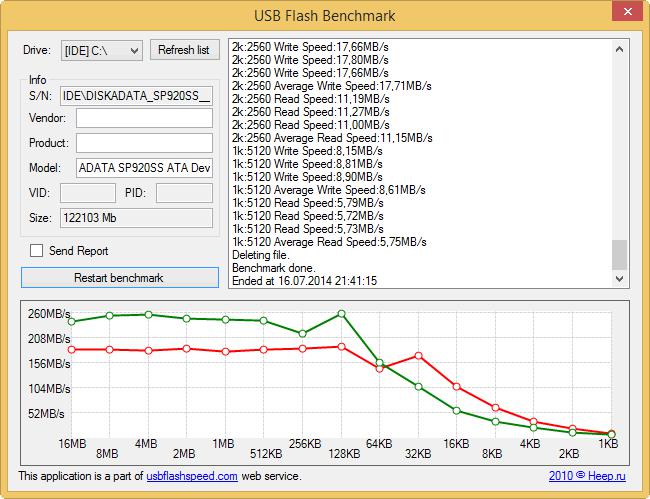Enable the Send Report checkbox
650x499 pixels.
tap(37, 251)
